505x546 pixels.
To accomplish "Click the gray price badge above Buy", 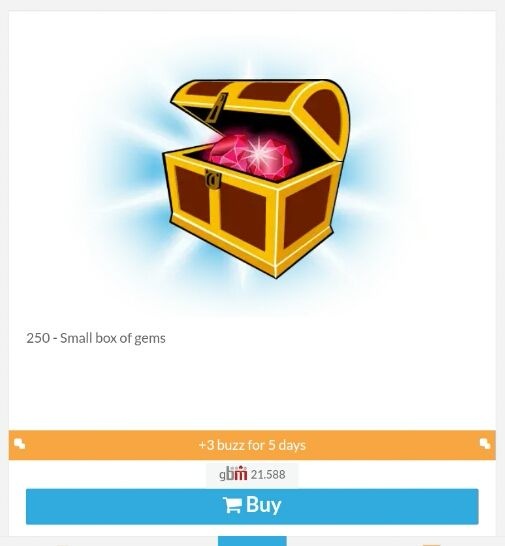I will 252,474.
